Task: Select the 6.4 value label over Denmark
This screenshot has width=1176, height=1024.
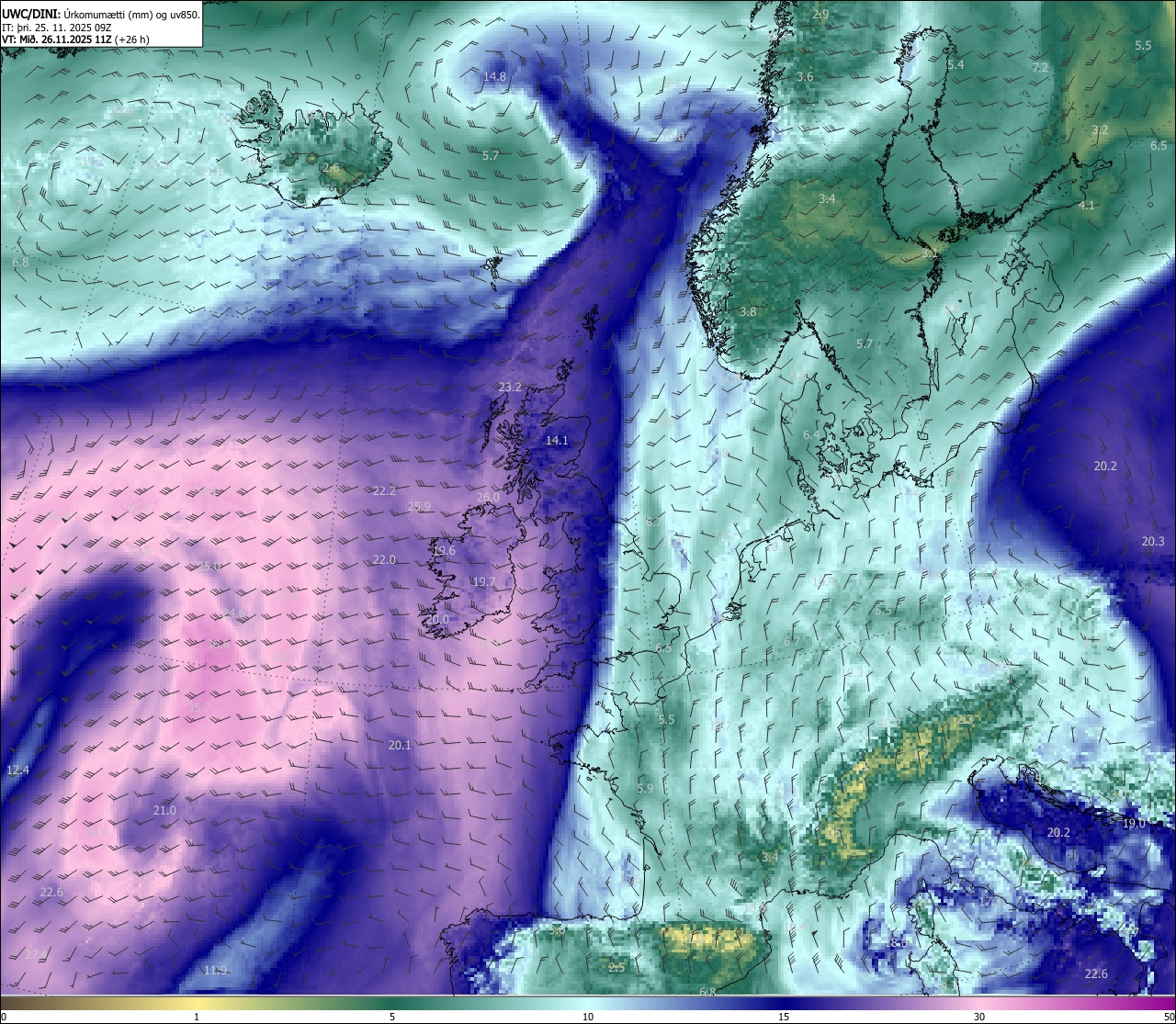Action: (811, 434)
